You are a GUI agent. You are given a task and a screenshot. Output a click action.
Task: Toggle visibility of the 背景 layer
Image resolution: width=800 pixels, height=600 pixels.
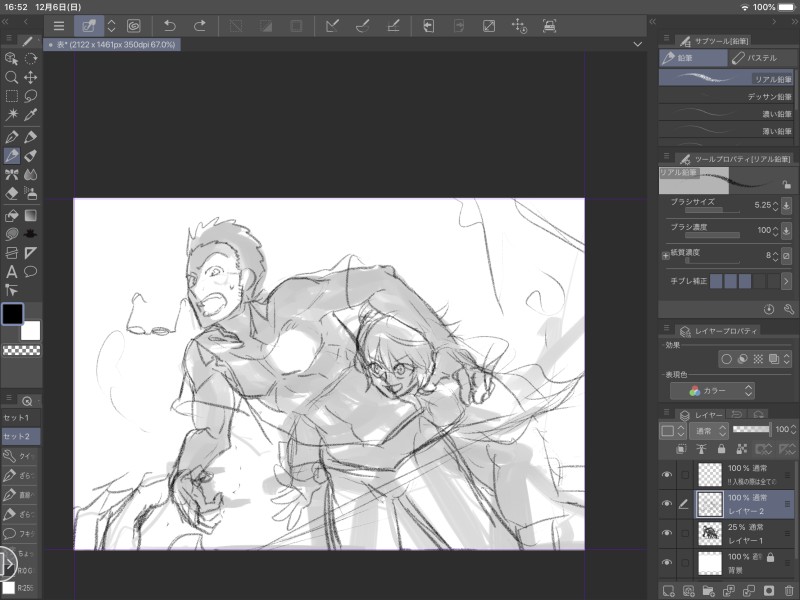(666, 562)
